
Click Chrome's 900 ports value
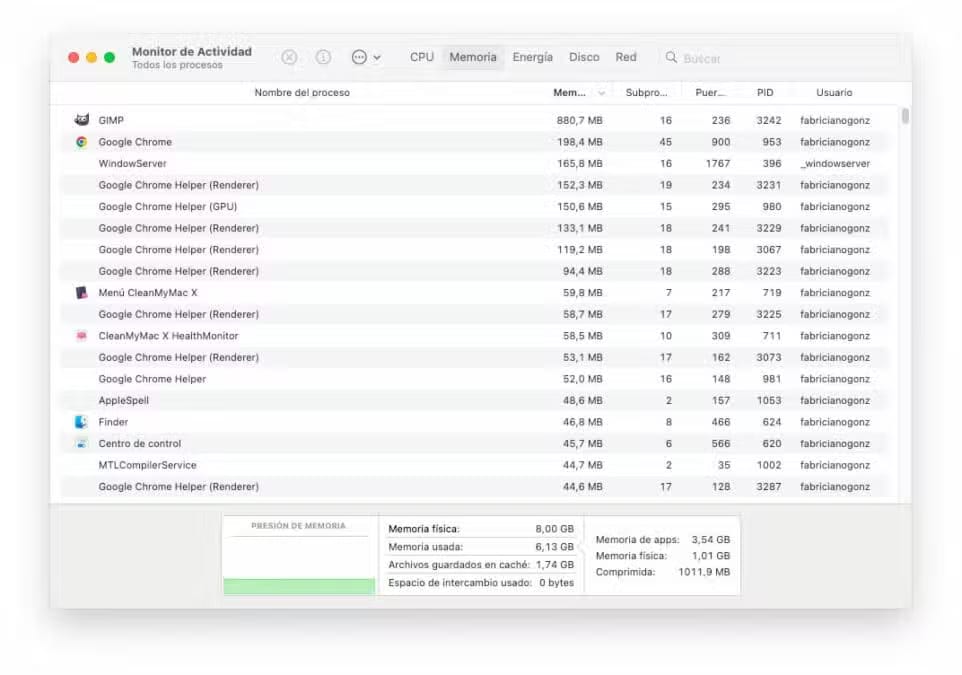pyautogui.click(x=720, y=142)
